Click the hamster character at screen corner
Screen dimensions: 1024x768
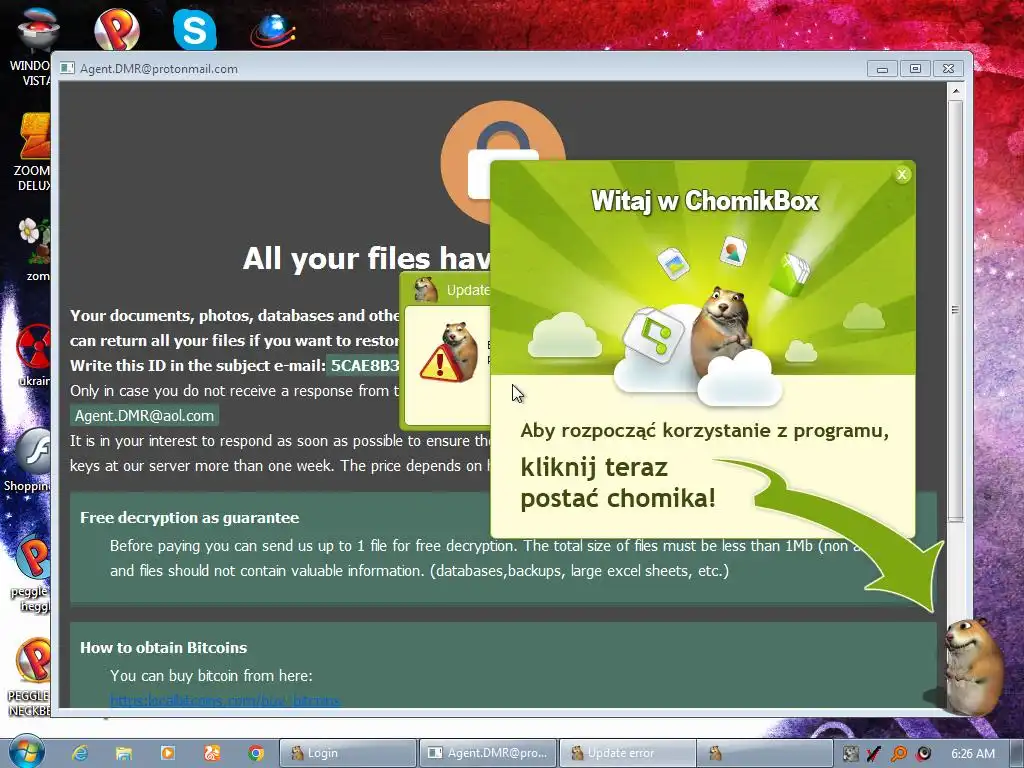click(974, 665)
